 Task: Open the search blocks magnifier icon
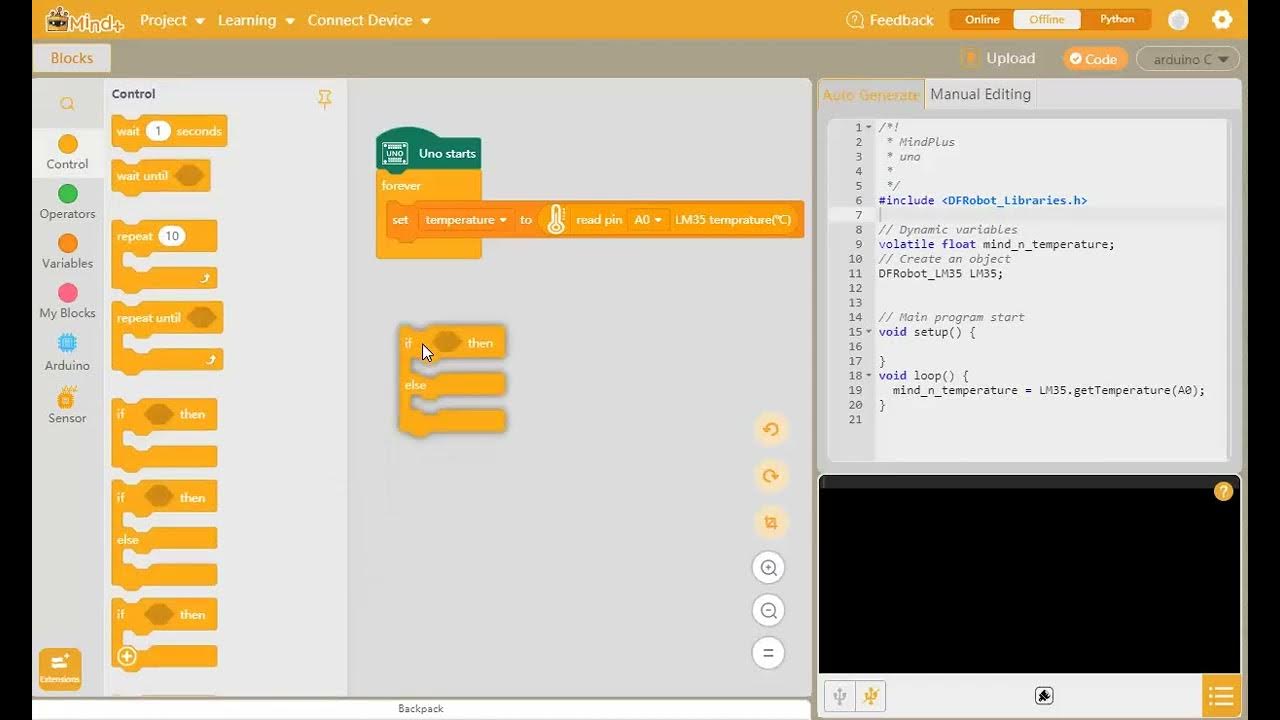click(x=67, y=104)
